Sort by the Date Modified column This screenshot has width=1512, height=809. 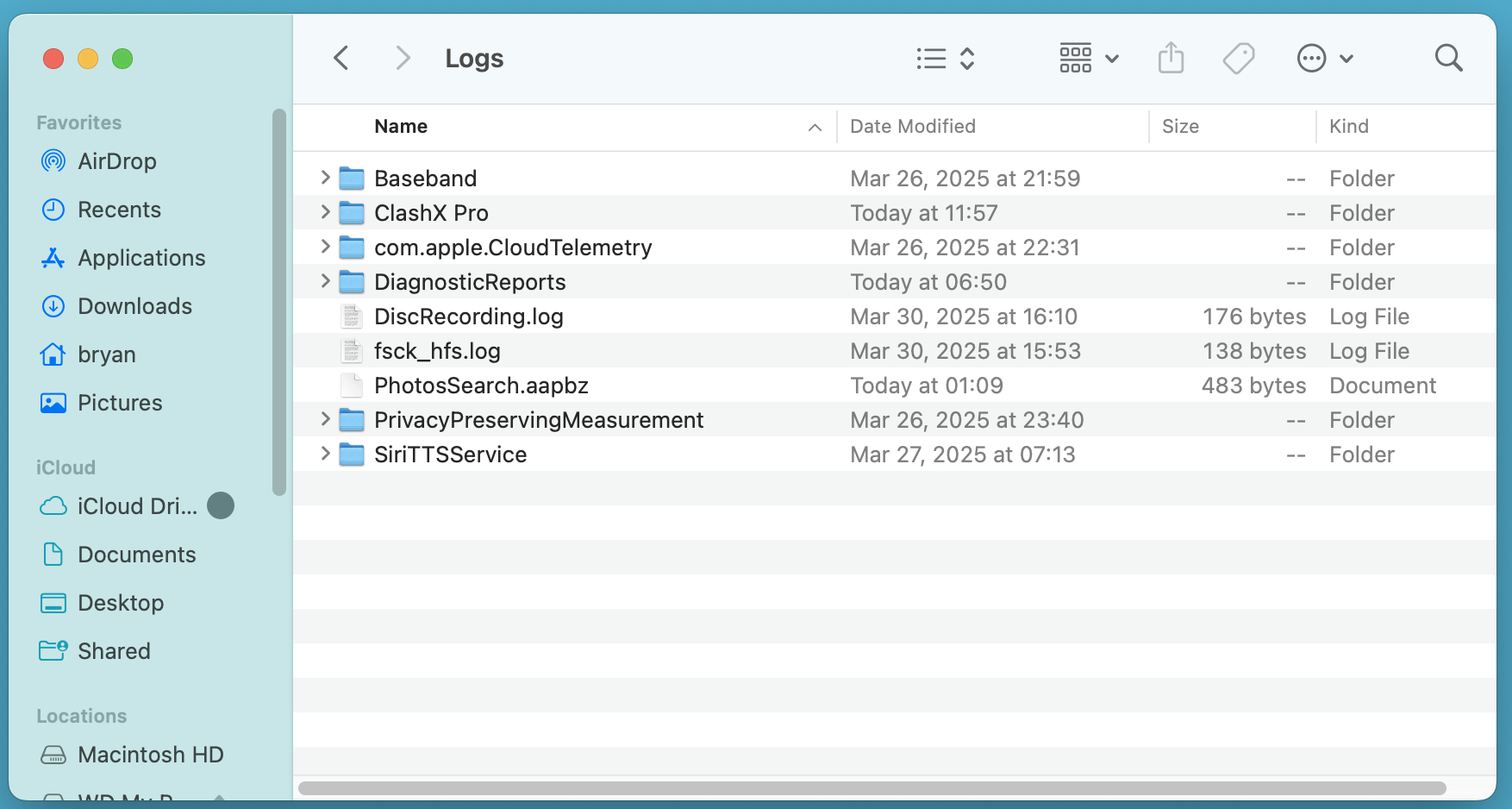tap(912, 126)
